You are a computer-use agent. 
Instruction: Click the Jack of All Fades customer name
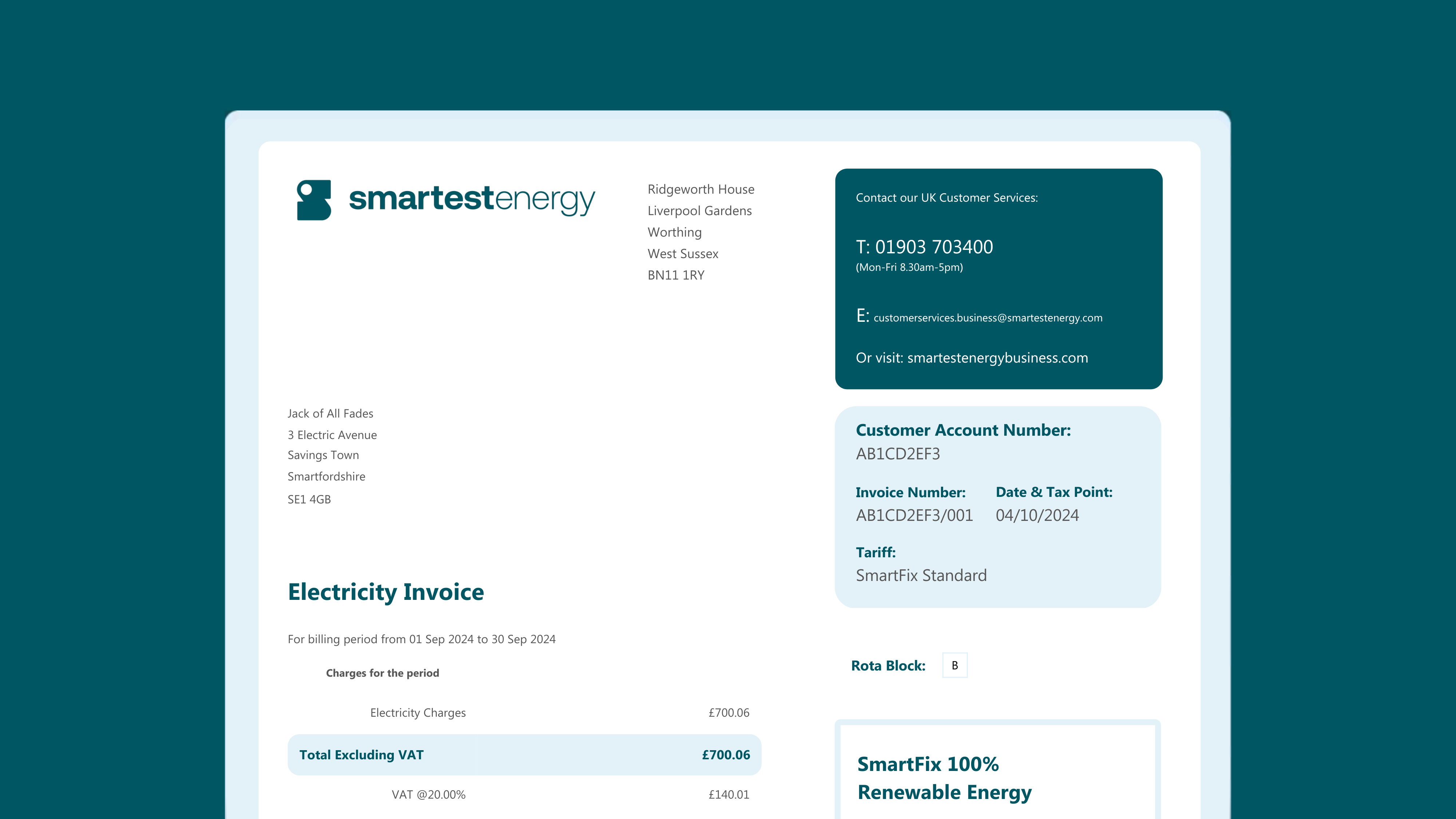tap(330, 414)
